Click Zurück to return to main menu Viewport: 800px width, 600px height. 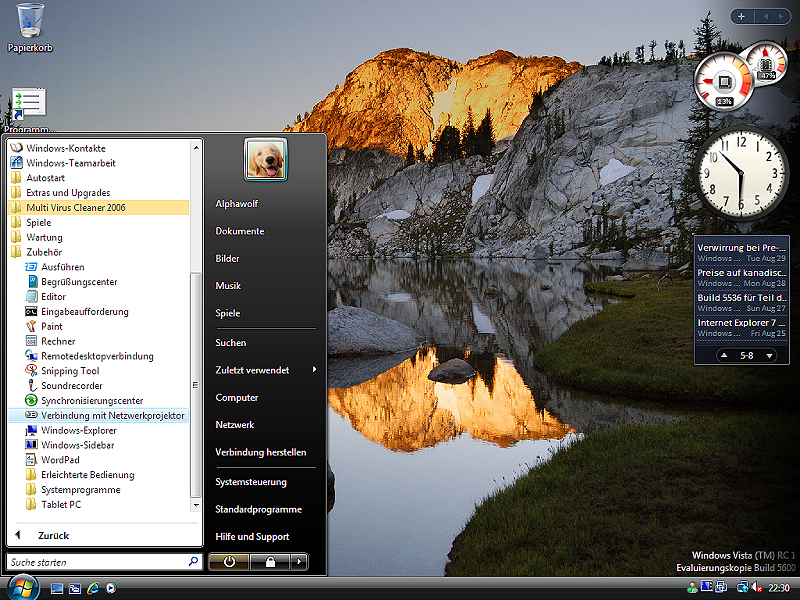pos(52,535)
